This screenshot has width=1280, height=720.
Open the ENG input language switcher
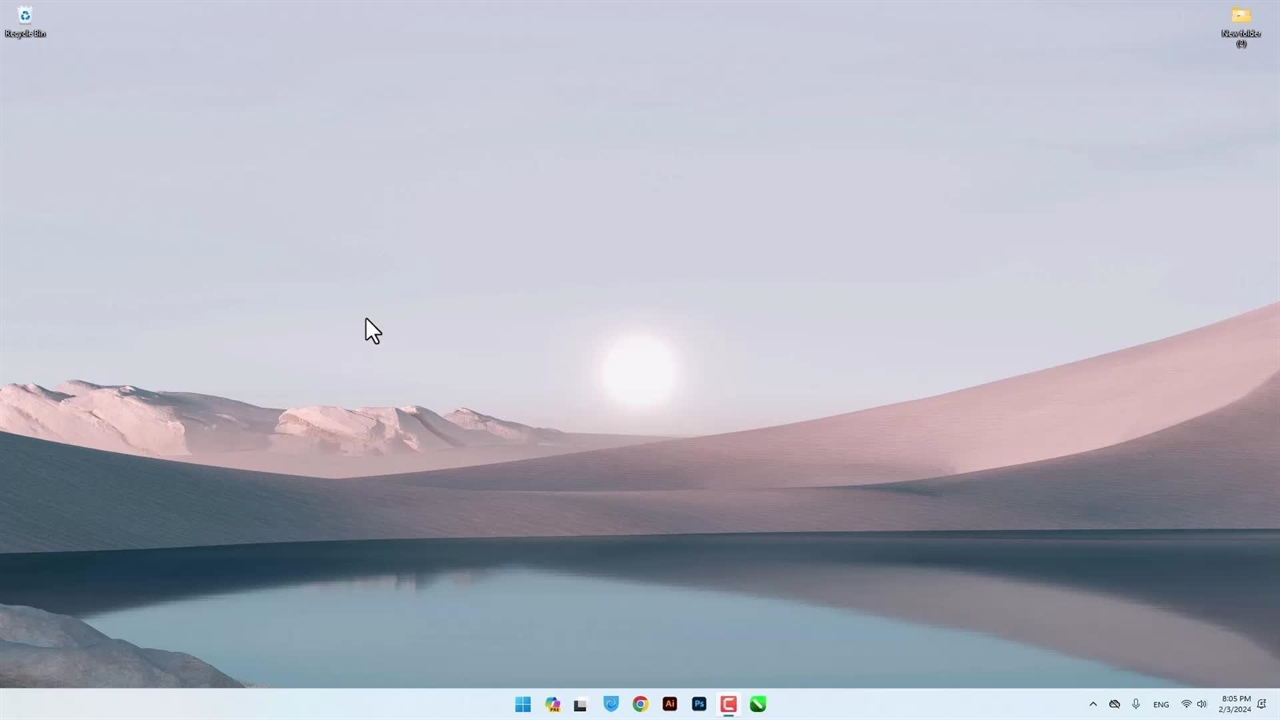[1161, 704]
